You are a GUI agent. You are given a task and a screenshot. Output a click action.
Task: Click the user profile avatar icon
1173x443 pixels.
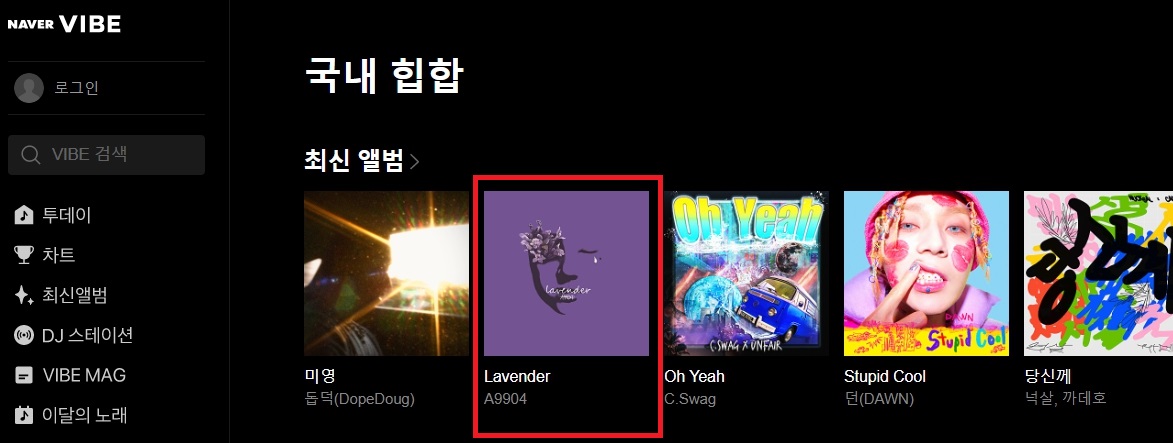tap(28, 88)
